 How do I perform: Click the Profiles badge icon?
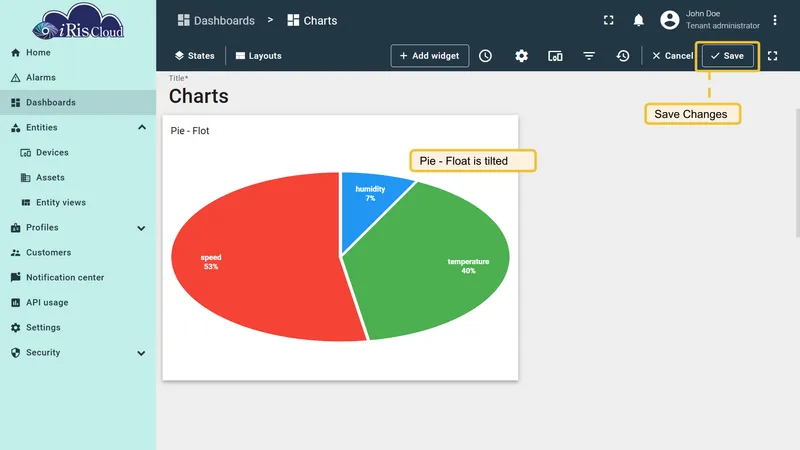15,228
